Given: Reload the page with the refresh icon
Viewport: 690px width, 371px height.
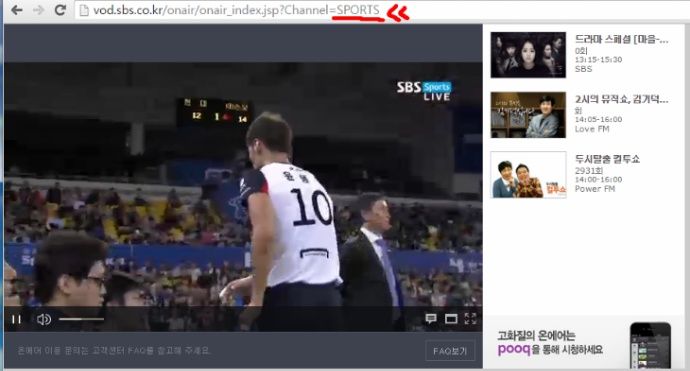Looking at the screenshot, I should (x=60, y=10).
